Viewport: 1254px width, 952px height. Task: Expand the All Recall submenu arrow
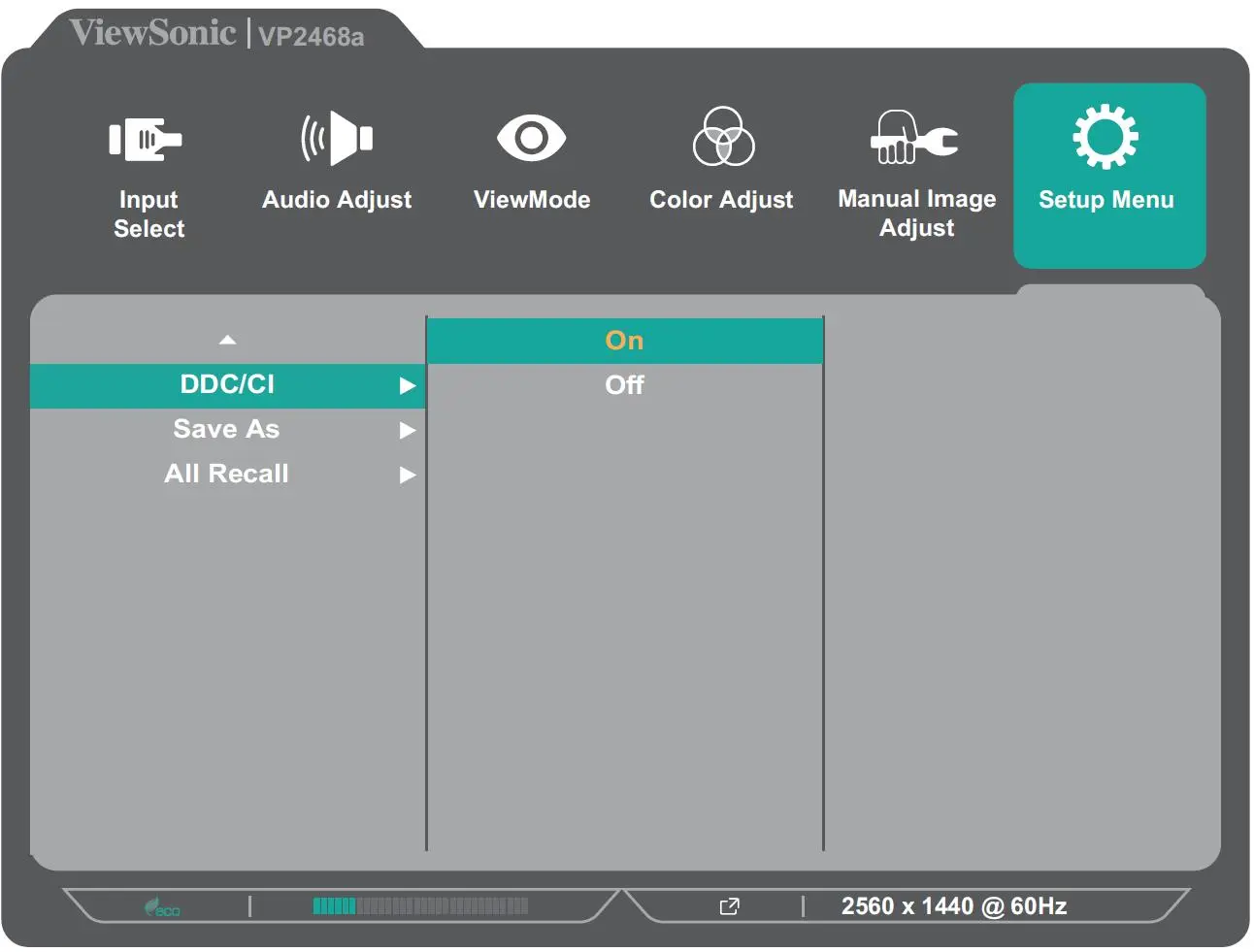408,476
